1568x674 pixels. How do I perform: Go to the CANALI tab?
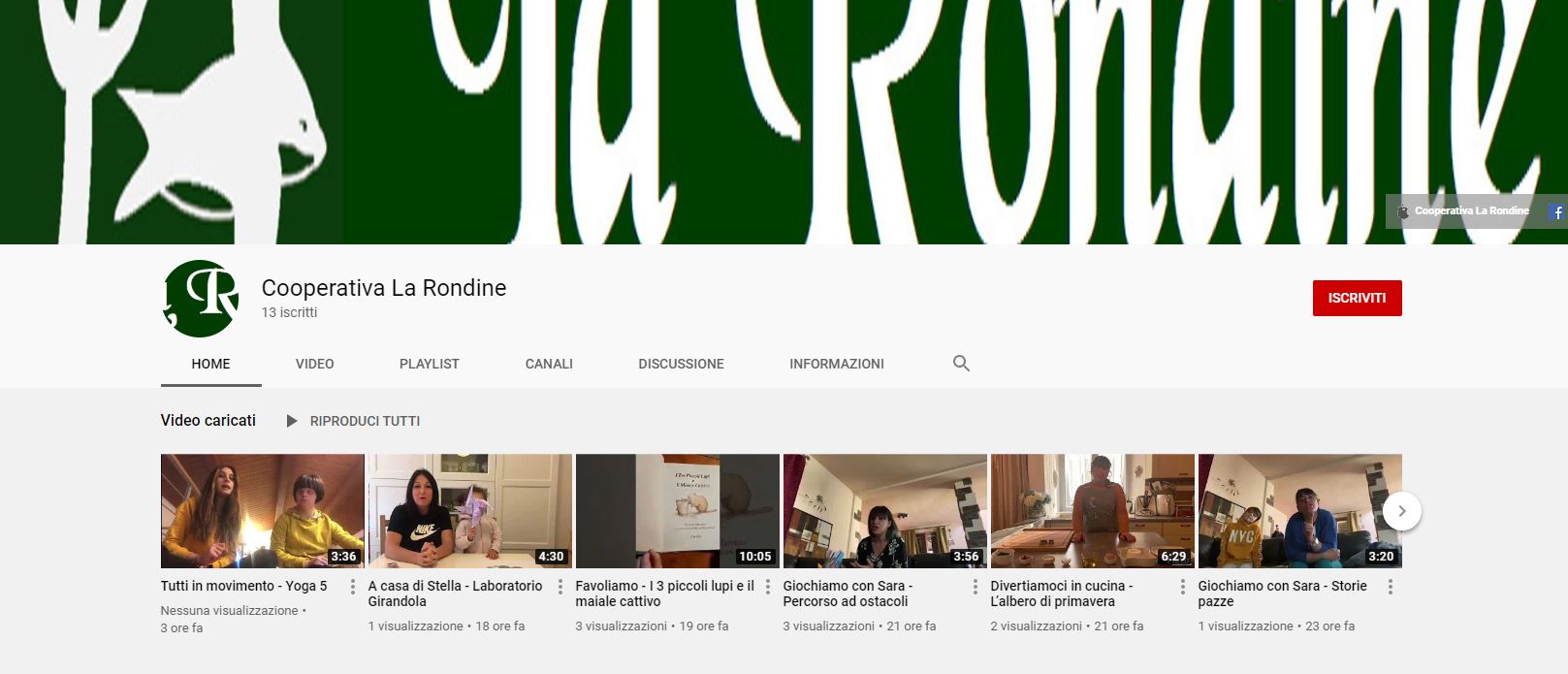click(x=549, y=364)
